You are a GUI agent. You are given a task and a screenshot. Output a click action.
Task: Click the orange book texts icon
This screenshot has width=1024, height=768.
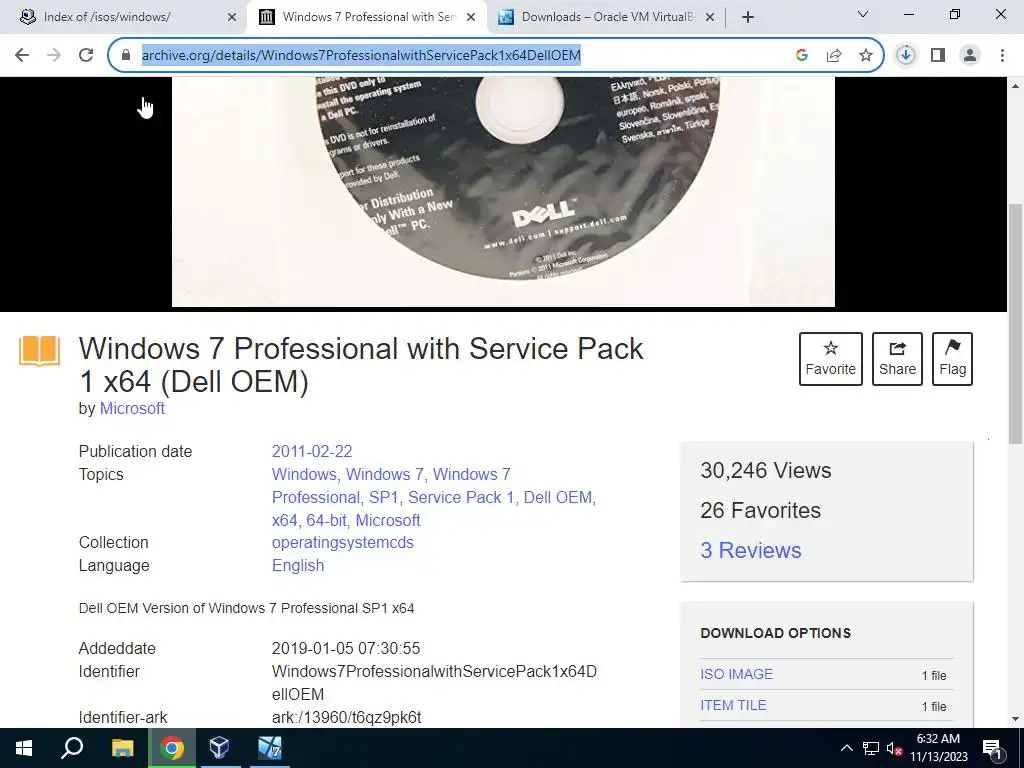[39, 351]
